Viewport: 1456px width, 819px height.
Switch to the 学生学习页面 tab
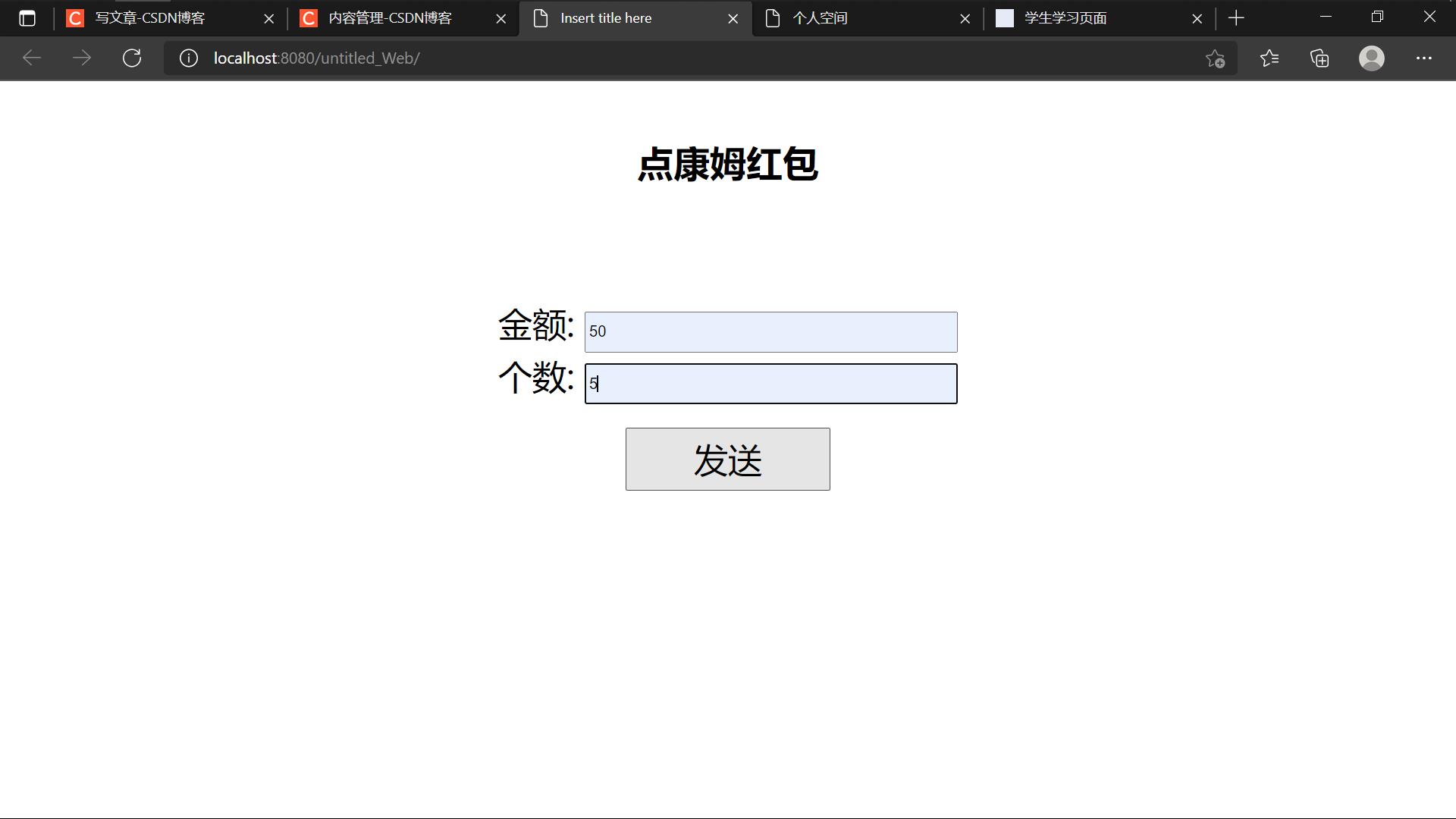pos(1100,18)
